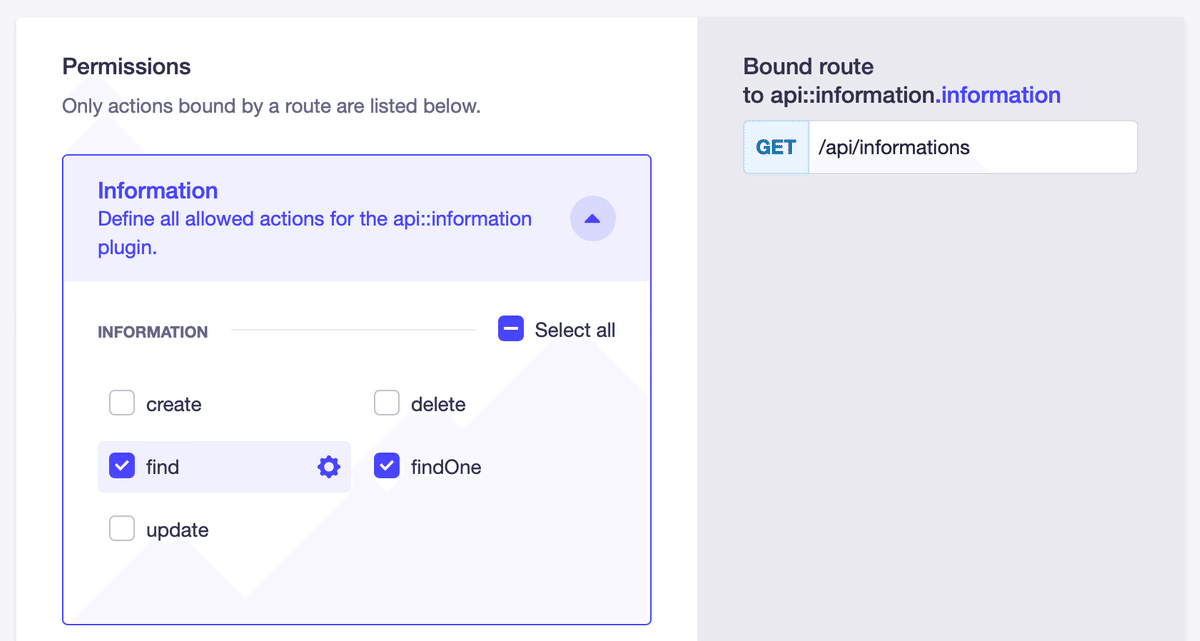Click the 'Define all allowed actions' description
Image resolution: width=1200 pixels, height=641 pixels.
314,233
